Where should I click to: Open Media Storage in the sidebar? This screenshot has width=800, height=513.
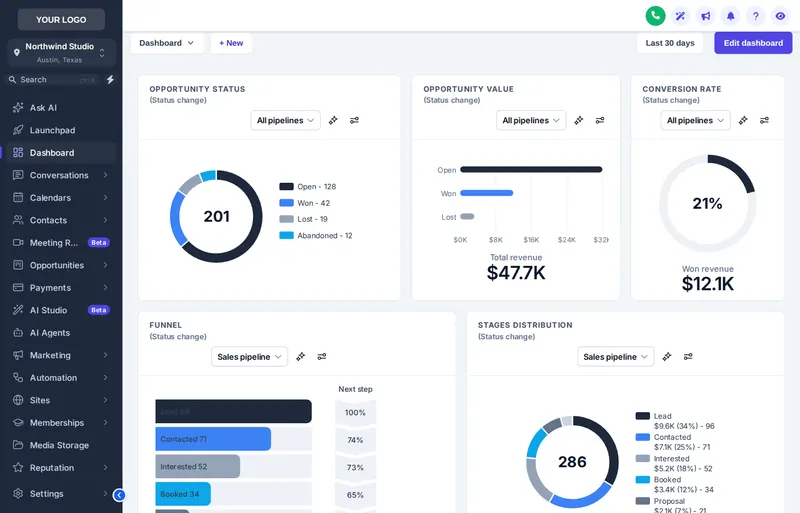coord(61,445)
